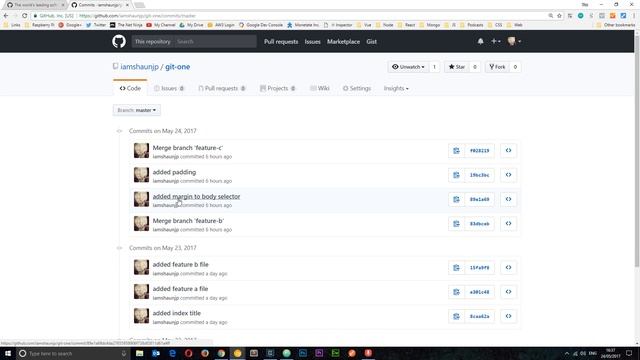Open the "Merge branch 'feature-c'" commit hash link

tap(479, 151)
